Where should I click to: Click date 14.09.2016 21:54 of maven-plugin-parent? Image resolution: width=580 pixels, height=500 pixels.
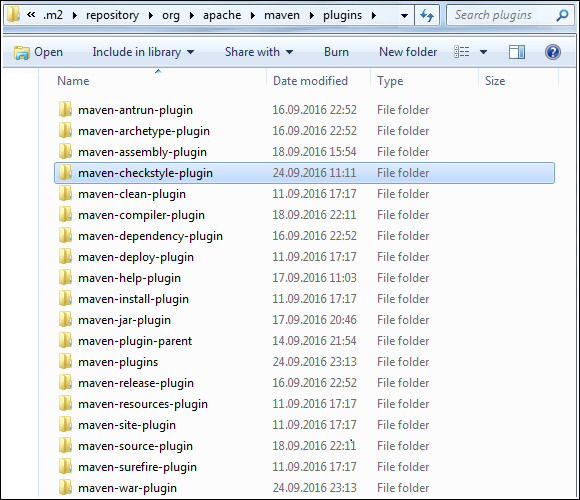click(314, 341)
